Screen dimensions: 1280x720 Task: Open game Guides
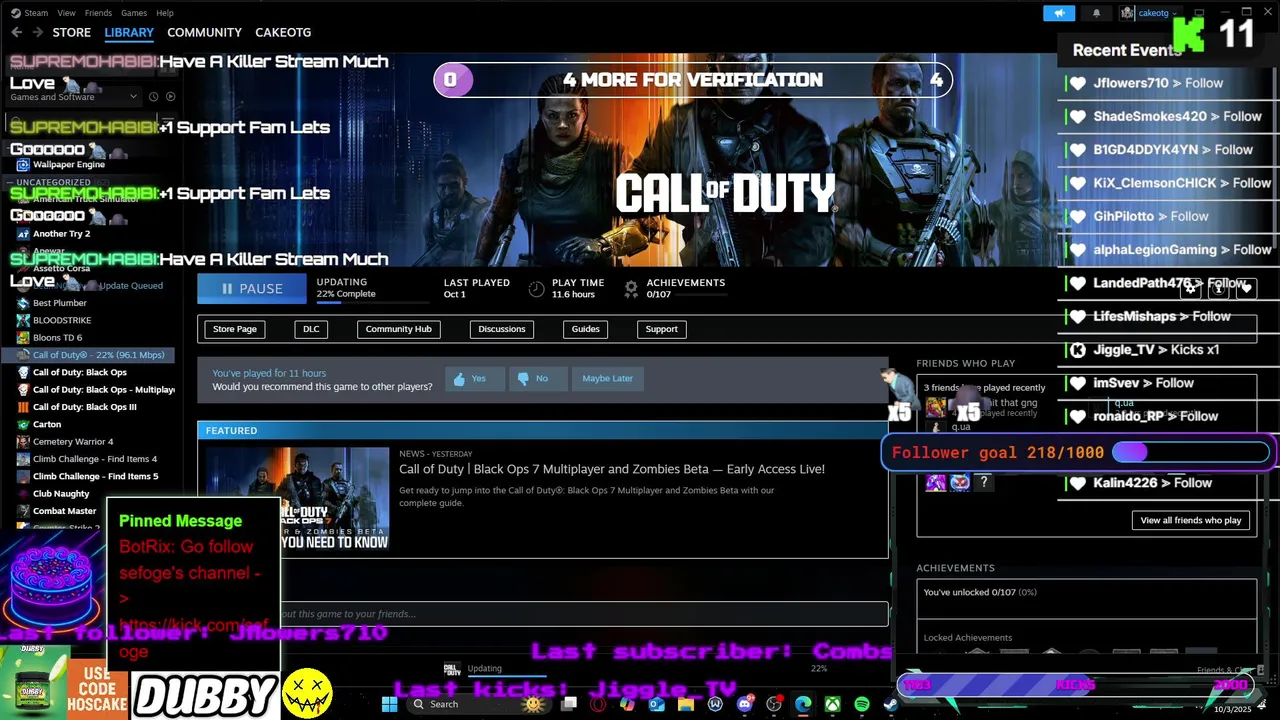tap(586, 329)
